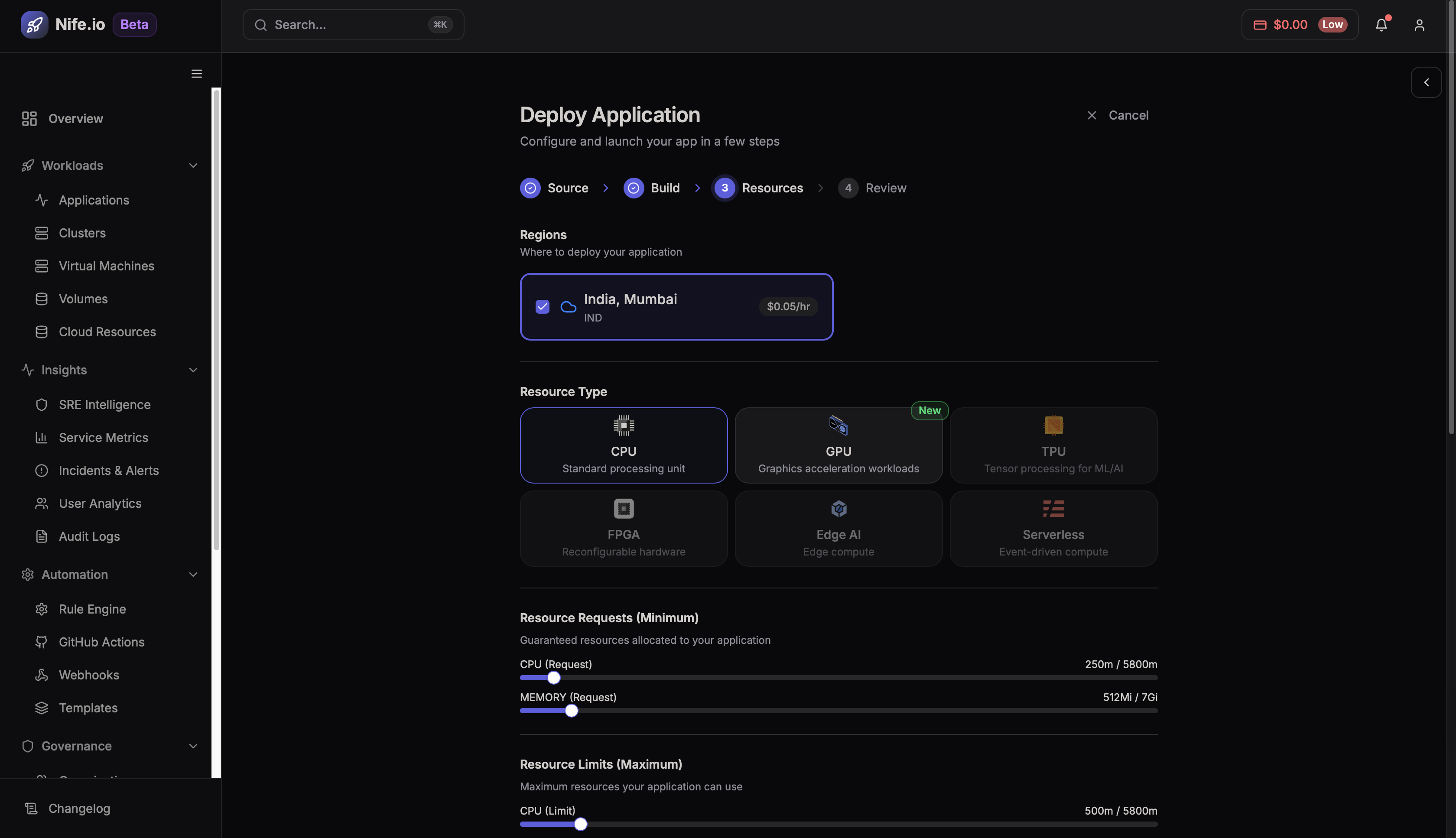Click the MEMORY (Request) slider handle
The height and width of the screenshot is (838, 1456).
[x=571, y=711]
